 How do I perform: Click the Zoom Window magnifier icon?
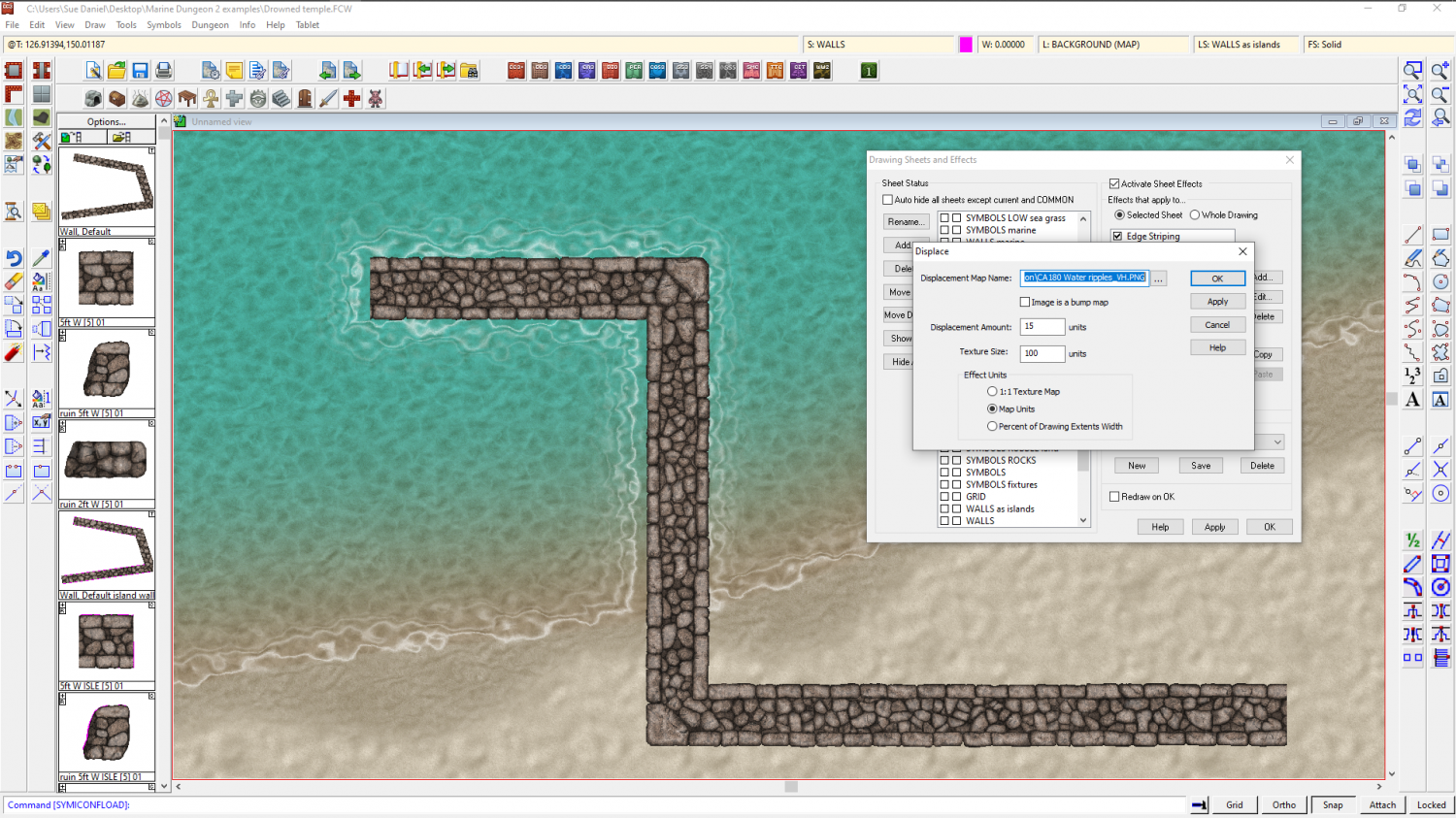tap(1412, 70)
